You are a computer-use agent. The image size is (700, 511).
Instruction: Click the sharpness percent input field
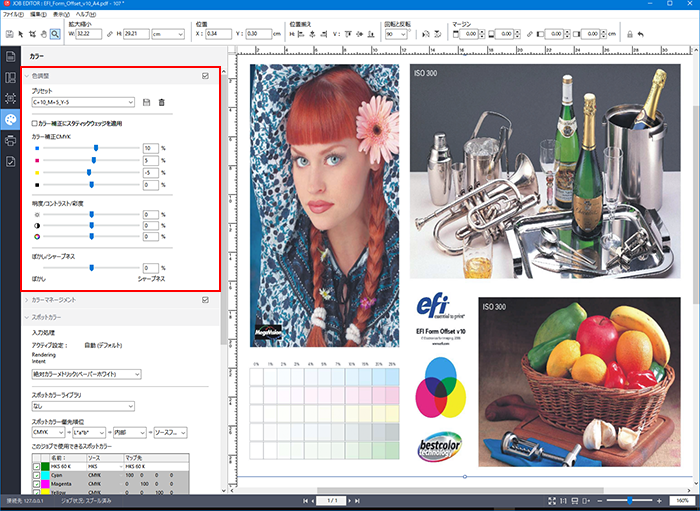click(151, 268)
